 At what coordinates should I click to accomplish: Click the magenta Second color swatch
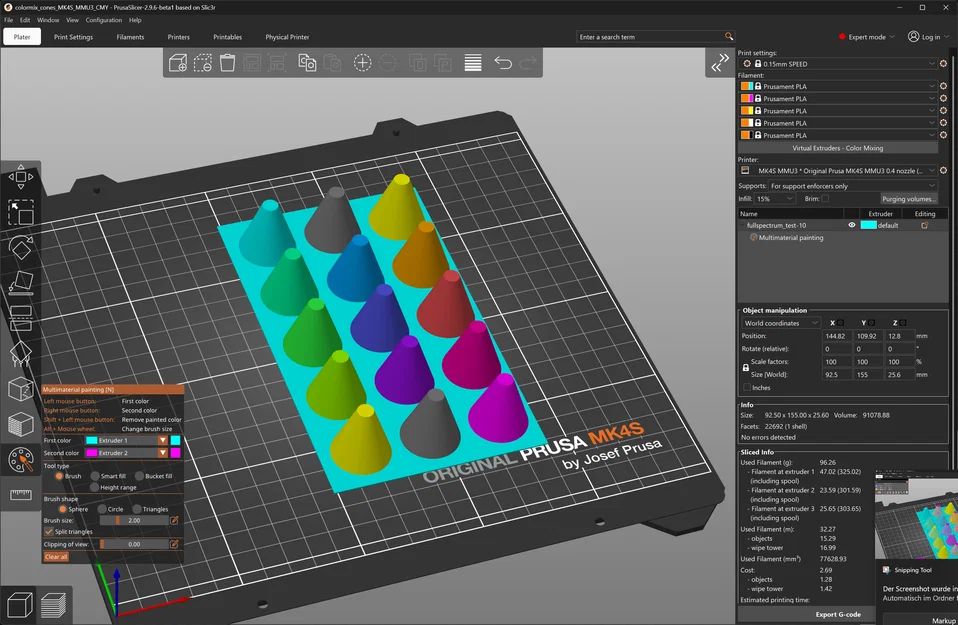(x=175, y=453)
